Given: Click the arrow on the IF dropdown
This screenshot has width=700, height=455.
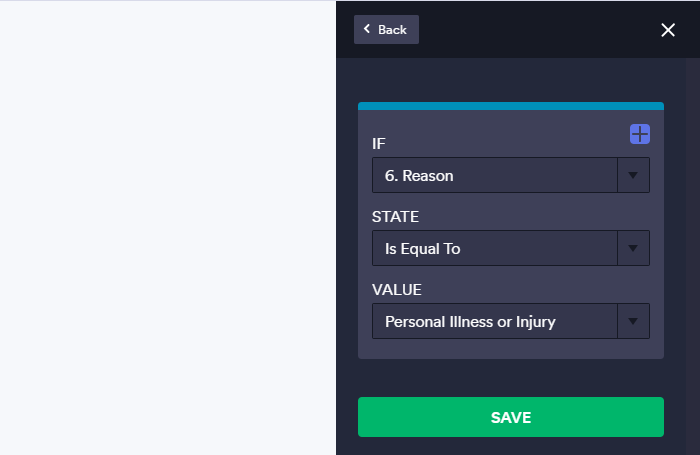Looking at the screenshot, I should click(633, 176).
